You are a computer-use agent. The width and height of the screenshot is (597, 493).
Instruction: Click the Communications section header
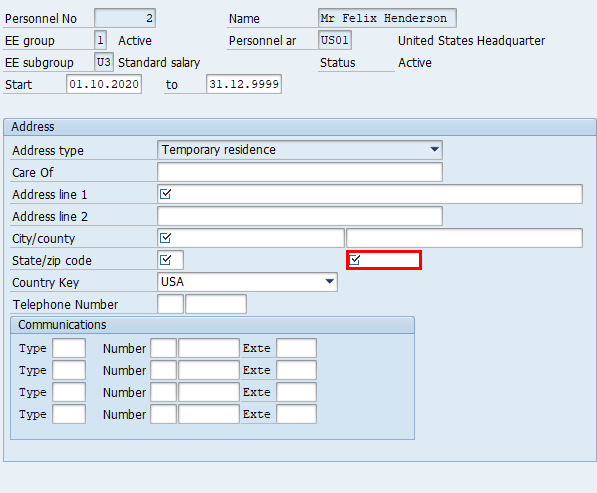(212, 325)
